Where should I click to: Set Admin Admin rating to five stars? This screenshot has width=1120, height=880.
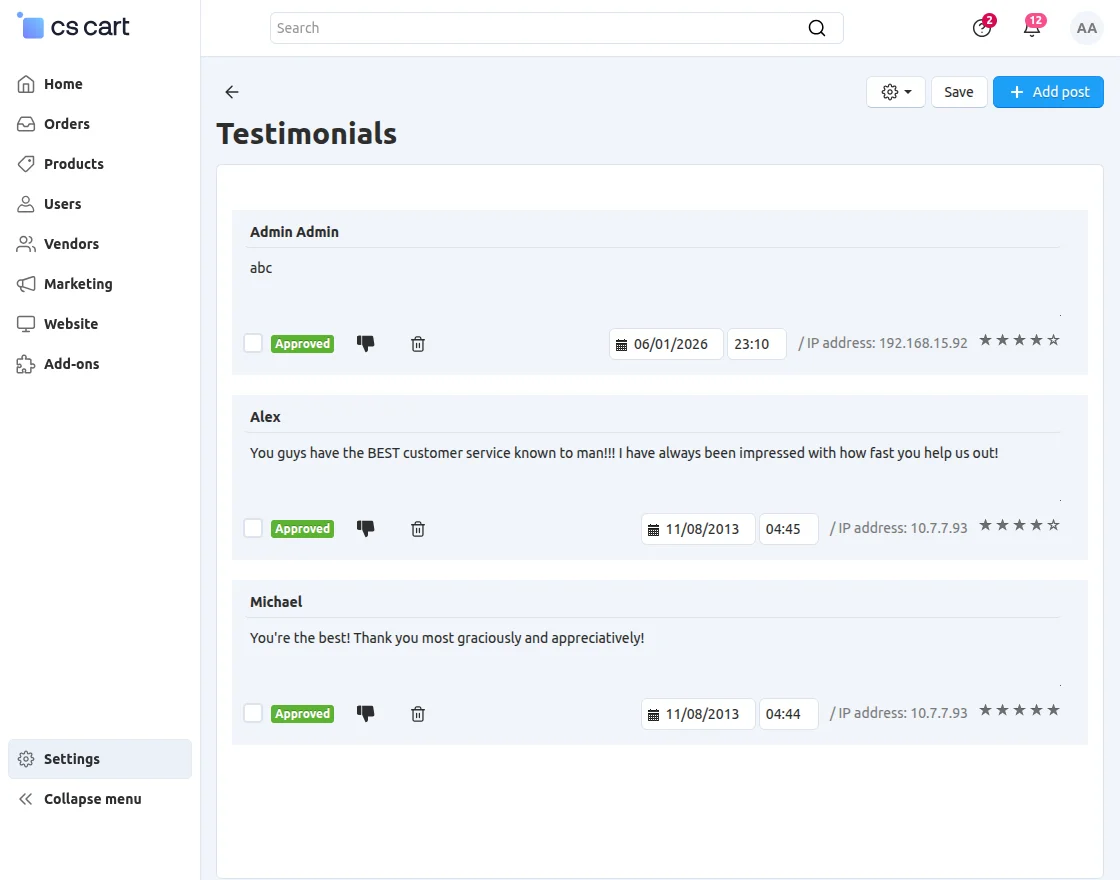[x=1054, y=340]
